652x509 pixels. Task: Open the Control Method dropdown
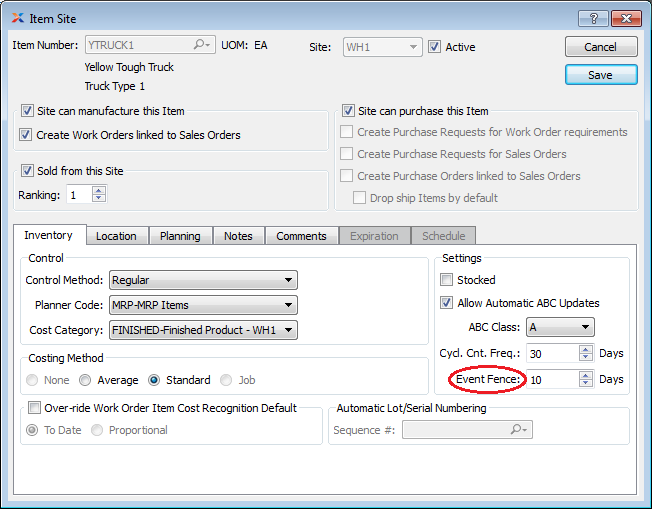(203, 281)
